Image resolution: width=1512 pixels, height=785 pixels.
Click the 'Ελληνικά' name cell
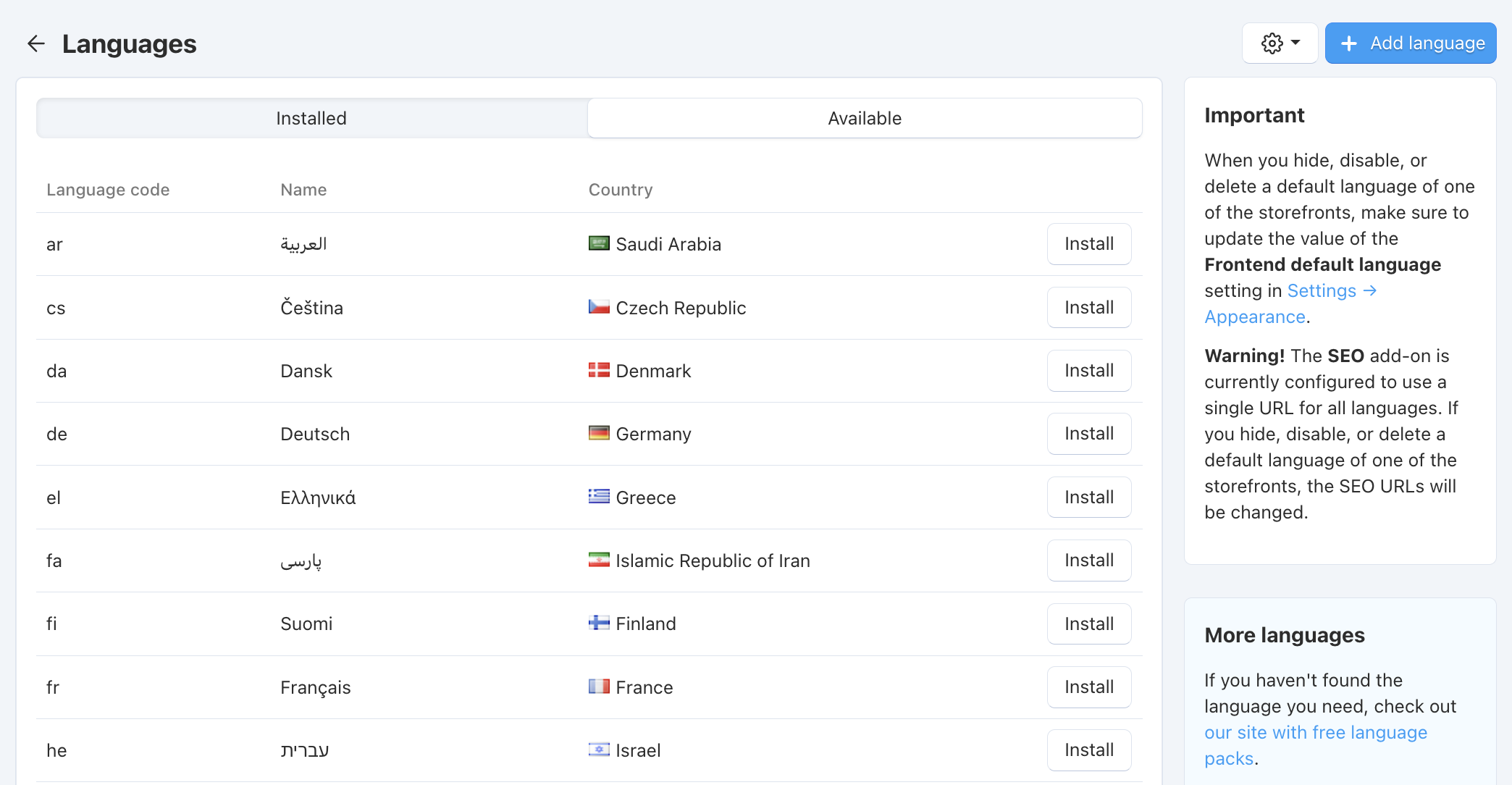318,498
